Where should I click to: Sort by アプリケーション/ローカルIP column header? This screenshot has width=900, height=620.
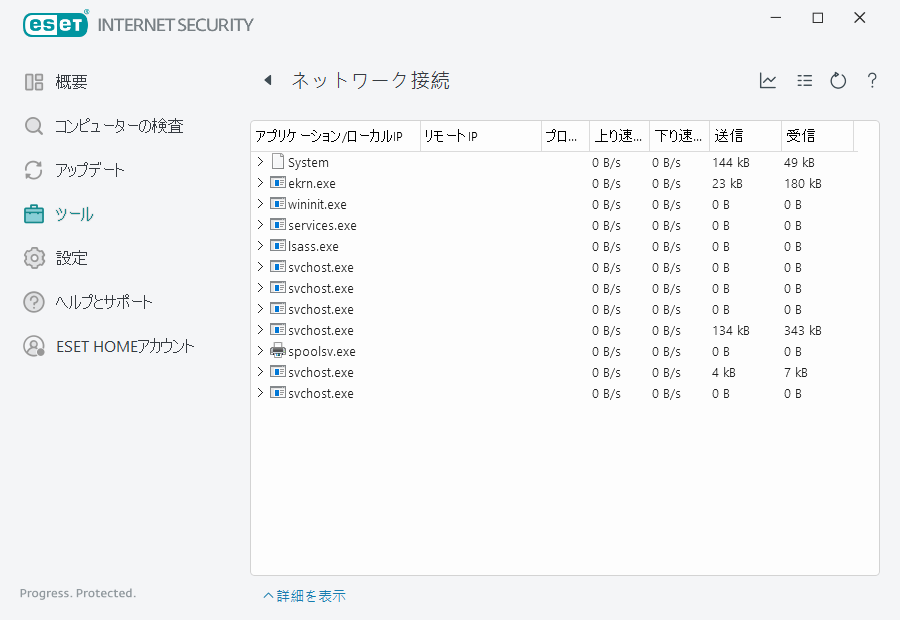click(336, 136)
